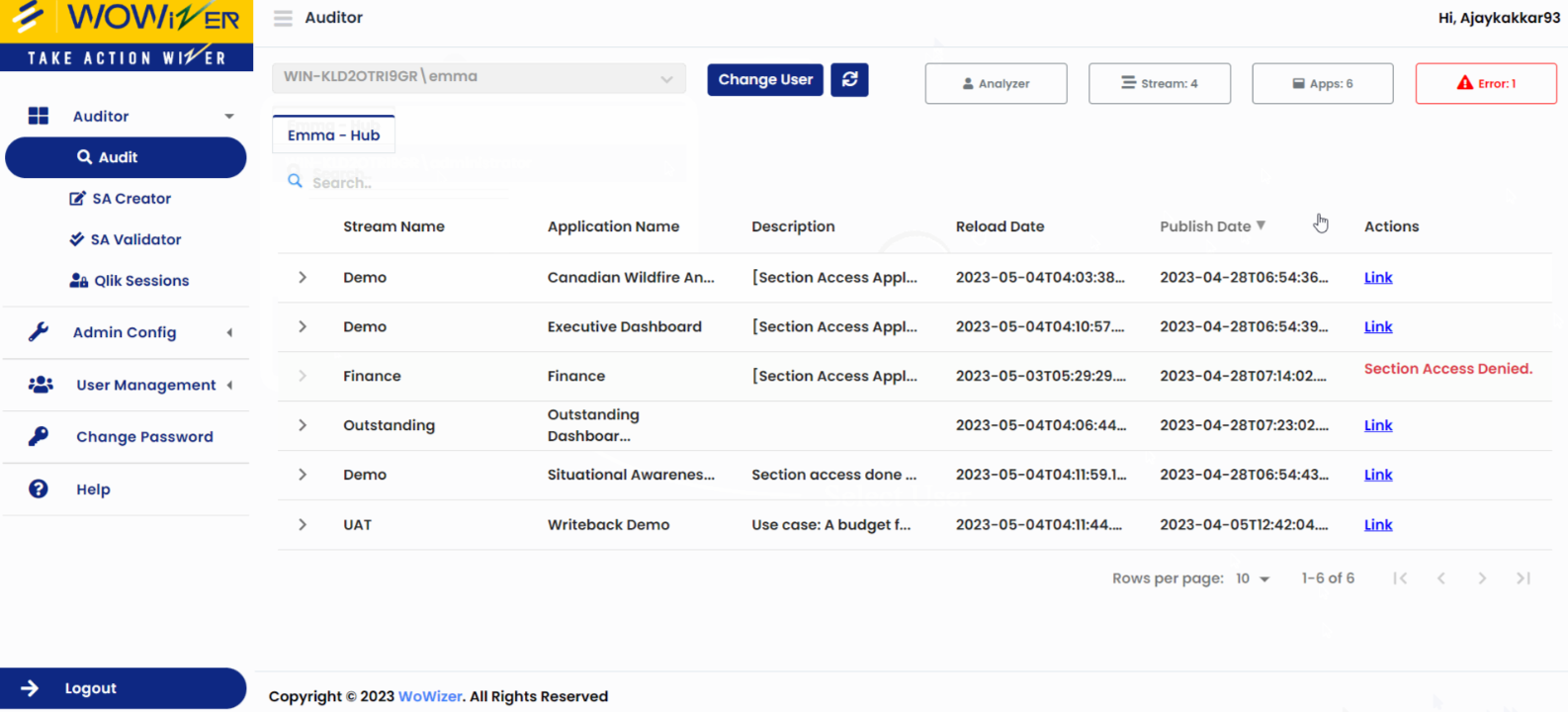The height and width of the screenshot is (712, 1568).
Task: Click the Auditor grid icon in sidebar
Action: click(x=39, y=116)
